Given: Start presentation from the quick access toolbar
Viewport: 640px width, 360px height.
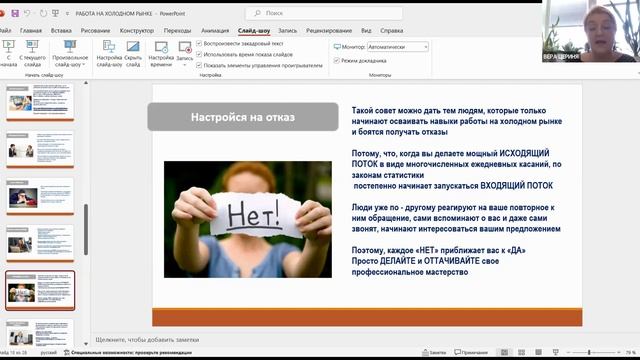Looking at the screenshot, I should [56, 13].
